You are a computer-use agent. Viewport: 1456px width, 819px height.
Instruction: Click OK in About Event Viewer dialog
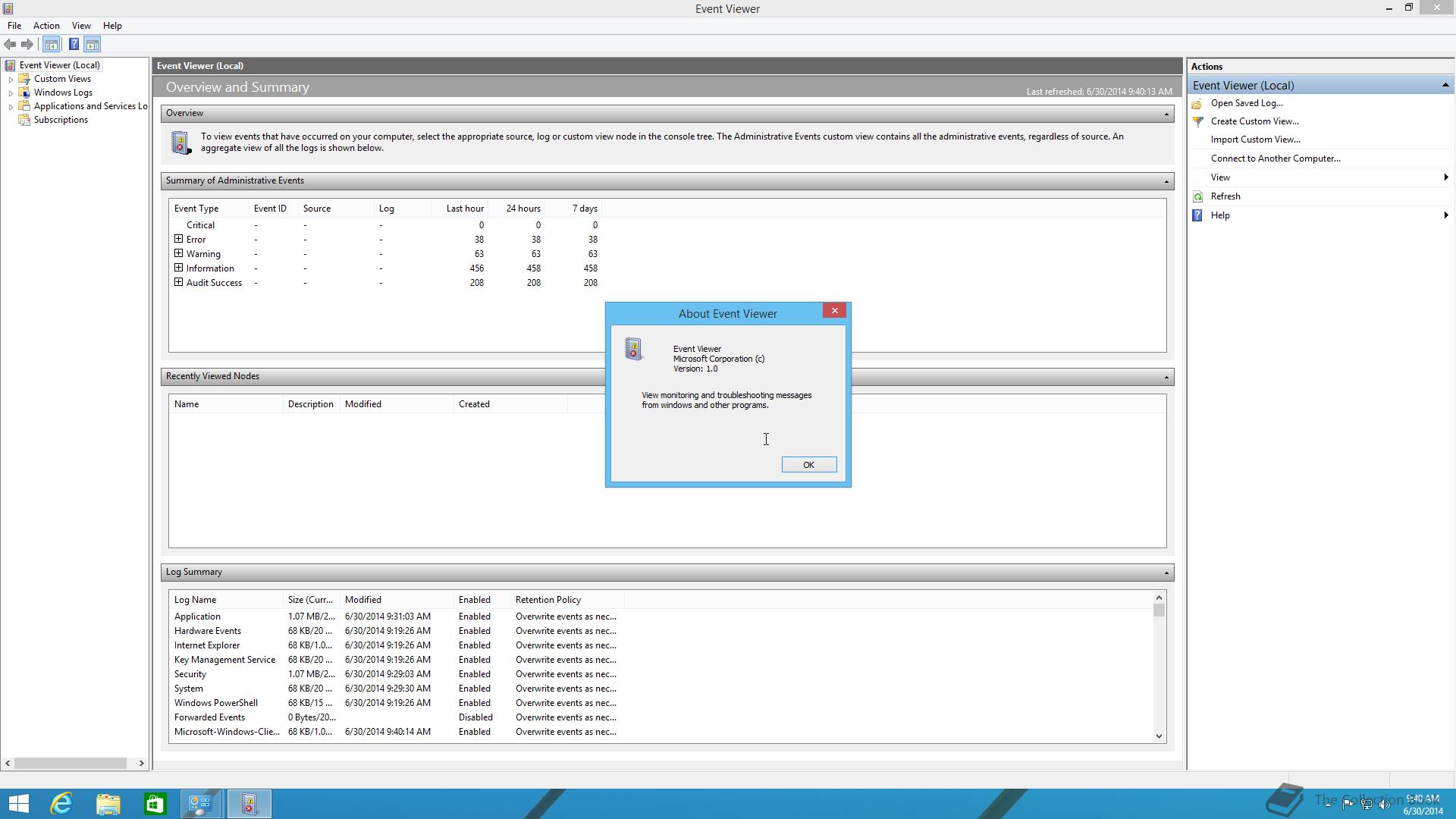809,465
